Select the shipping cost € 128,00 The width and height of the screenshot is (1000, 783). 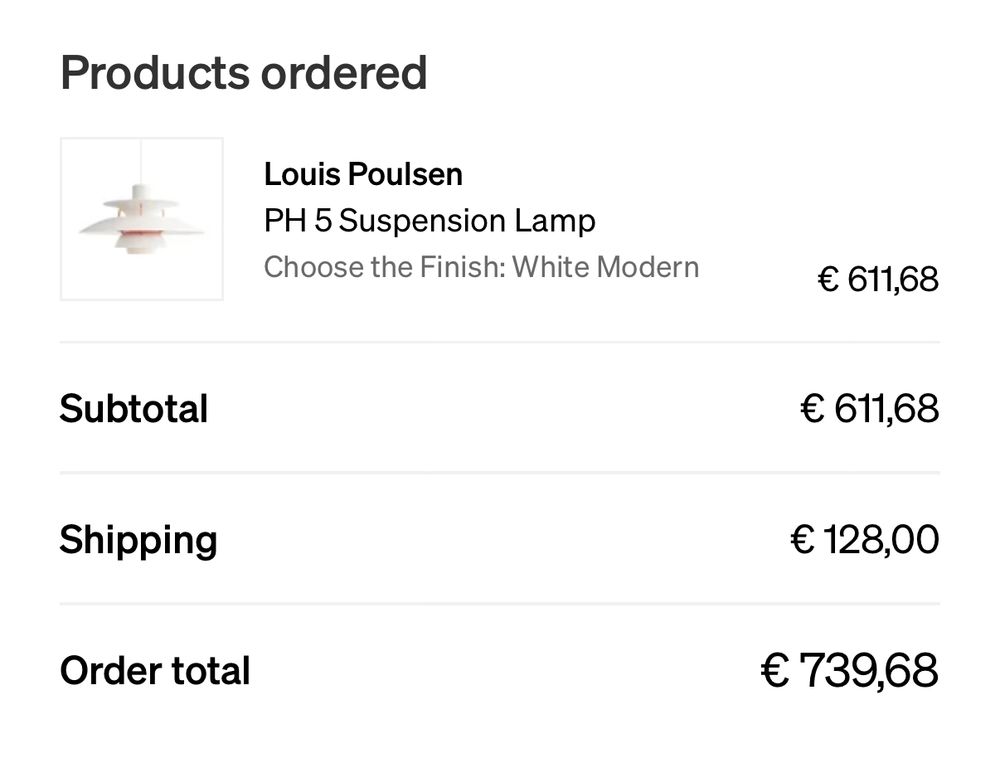(864, 540)
